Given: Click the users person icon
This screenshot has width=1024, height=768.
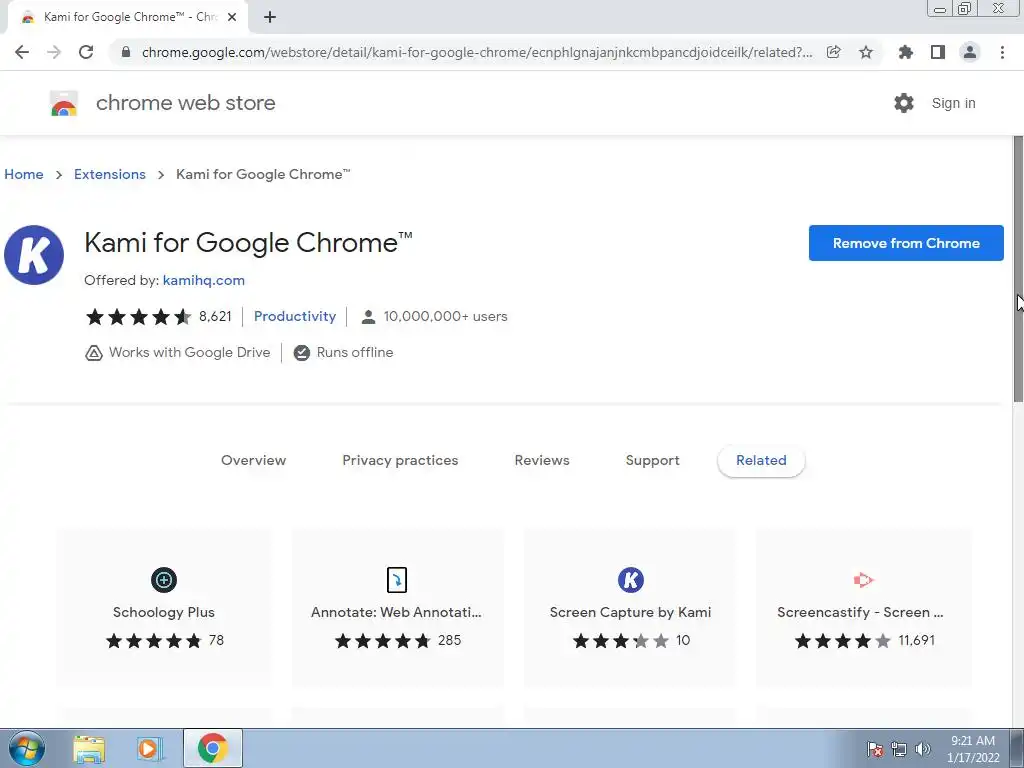Looking at the screenshot, I should 368,317.
